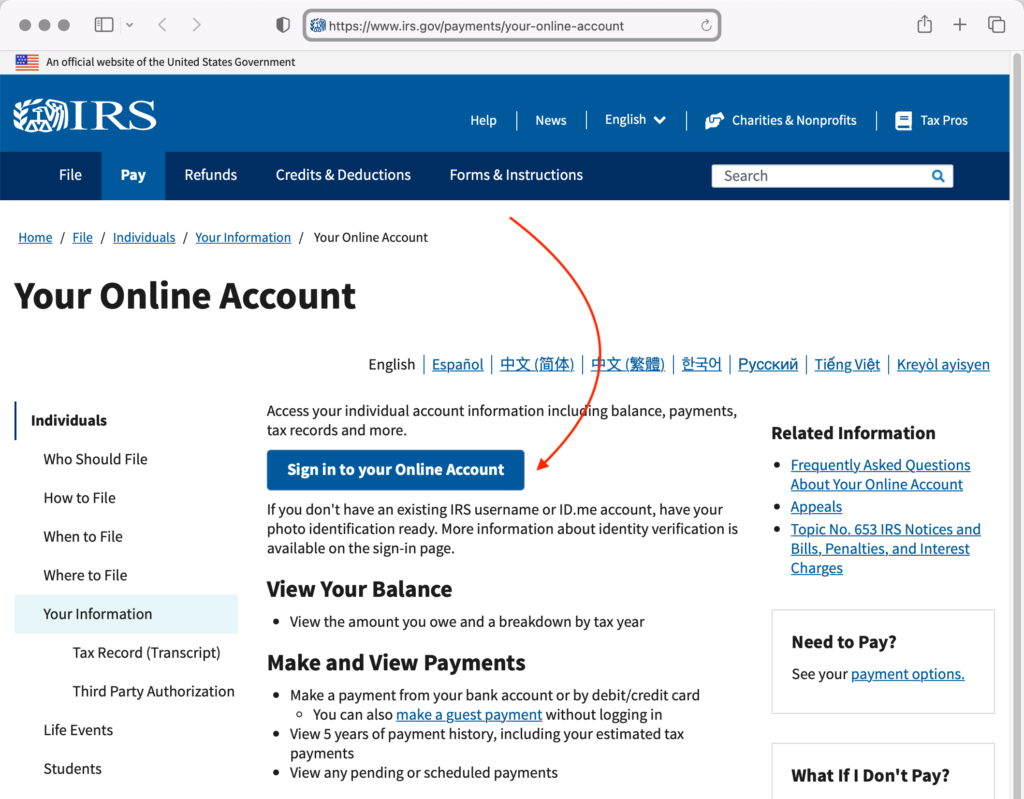
Task: Open Tax Record (Transcript) in sidebar
Action: pyautogui.click(x=146, y=653)
